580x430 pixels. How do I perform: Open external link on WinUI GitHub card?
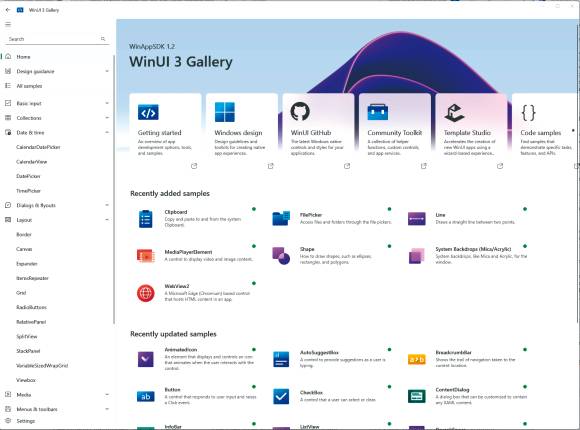tap(347, 166)
